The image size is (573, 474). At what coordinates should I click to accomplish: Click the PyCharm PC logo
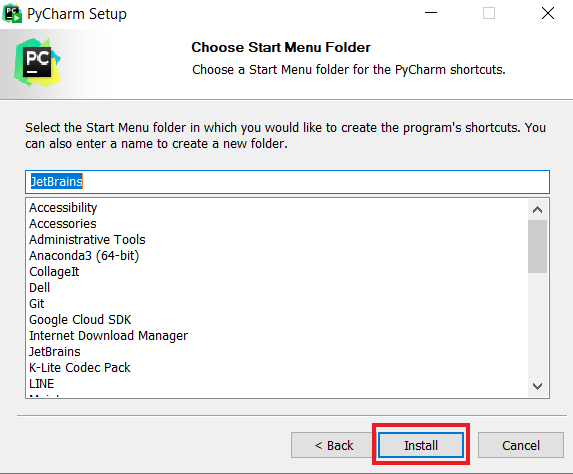(37, 62)
